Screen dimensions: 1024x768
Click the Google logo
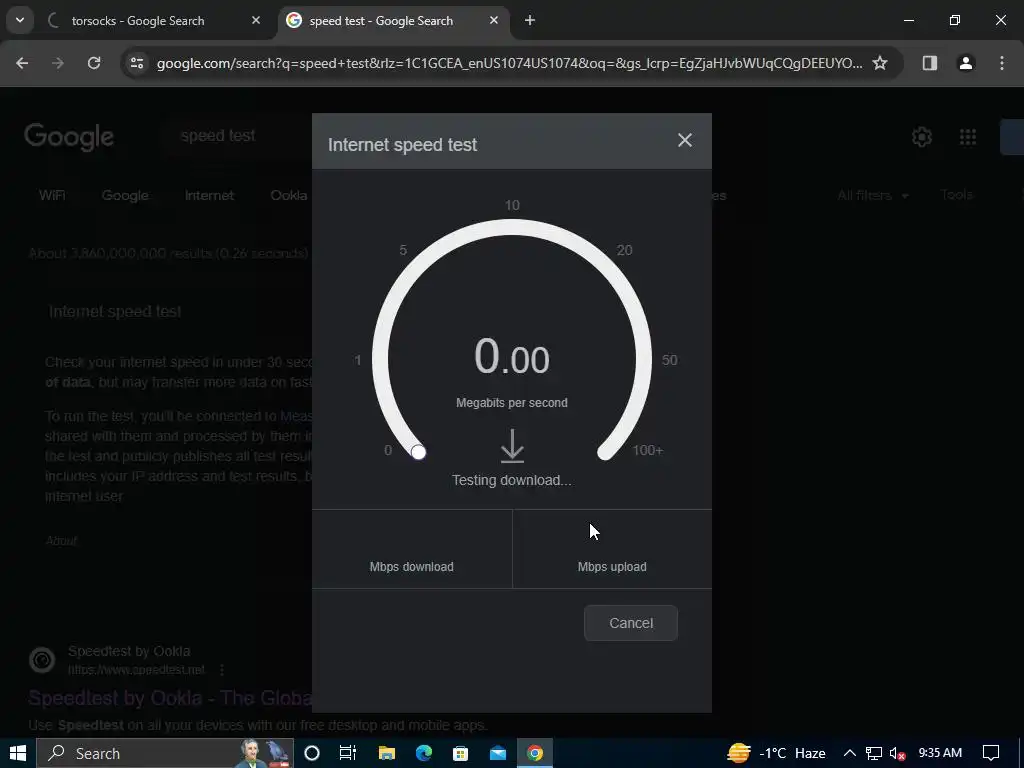(x=69, y=136)
